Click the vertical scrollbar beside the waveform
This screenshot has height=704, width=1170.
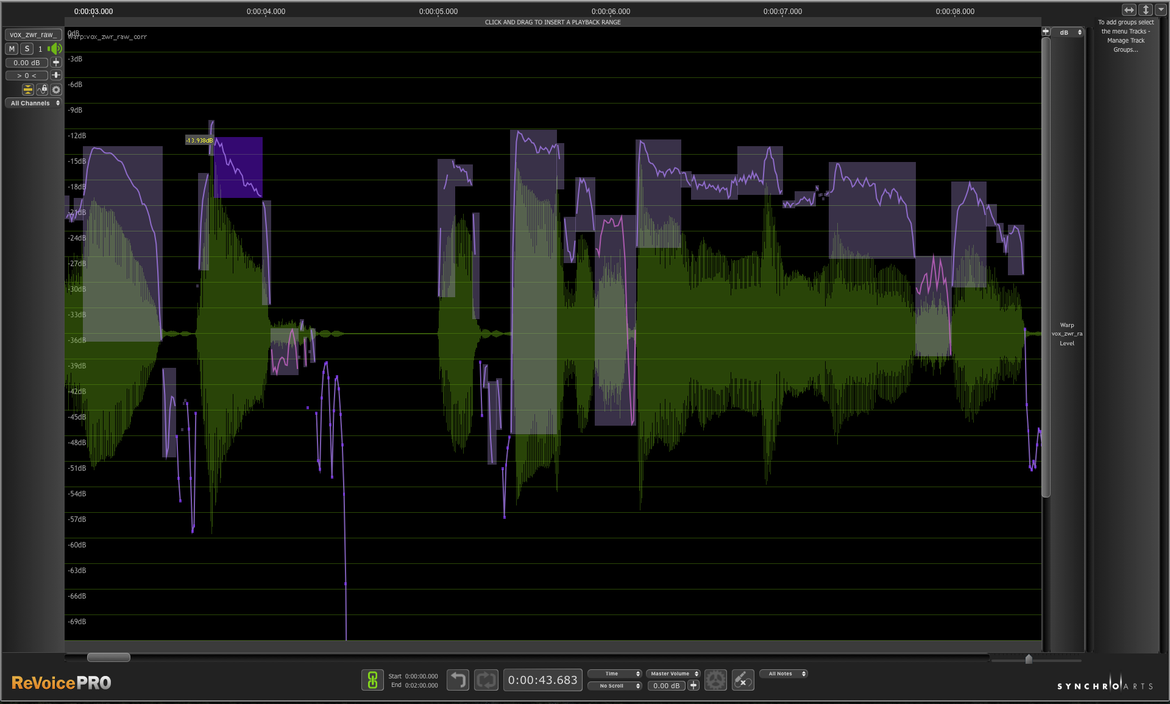click(1046, 267)
